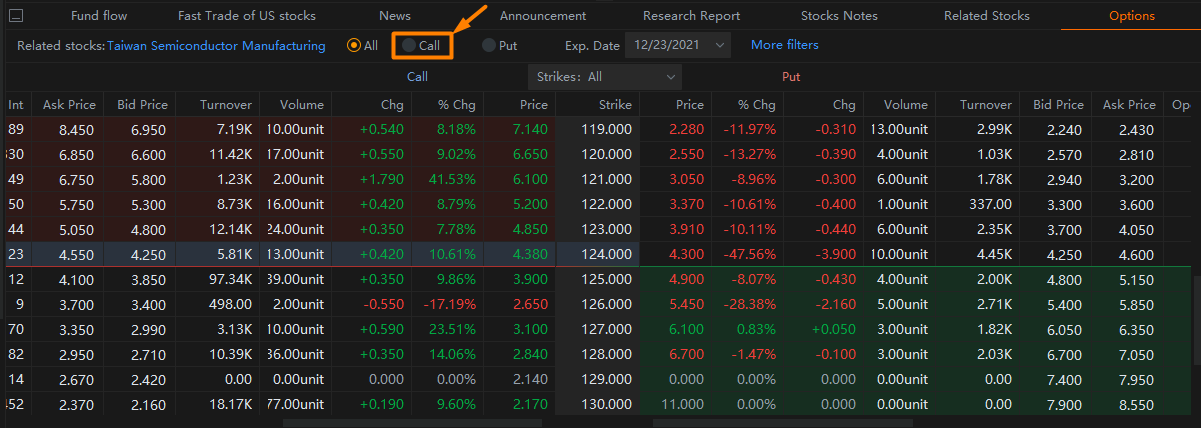1201x428 pixels.
Task: Click the panel collapse icon at top-left
Action: [x=16, y=16]
